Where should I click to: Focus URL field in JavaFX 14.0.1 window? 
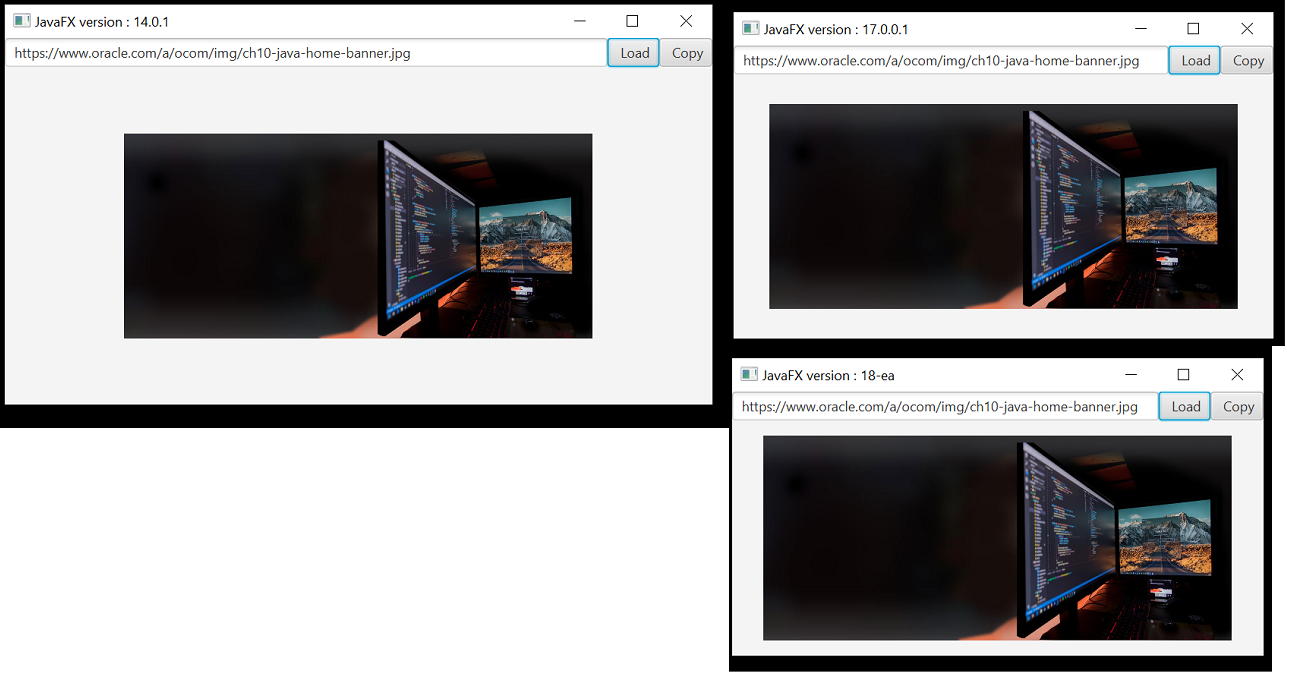click(x=306, y=53)
